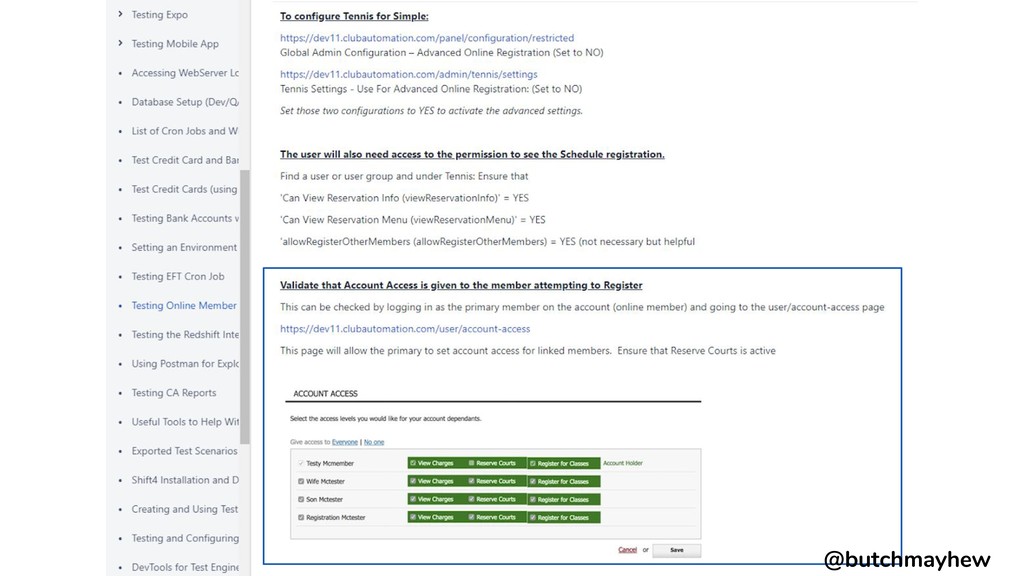This screenshot has height=576, width=1024.
Task: Click the ACCOUNT ACCESS panel title
Action: coord(325,394)
